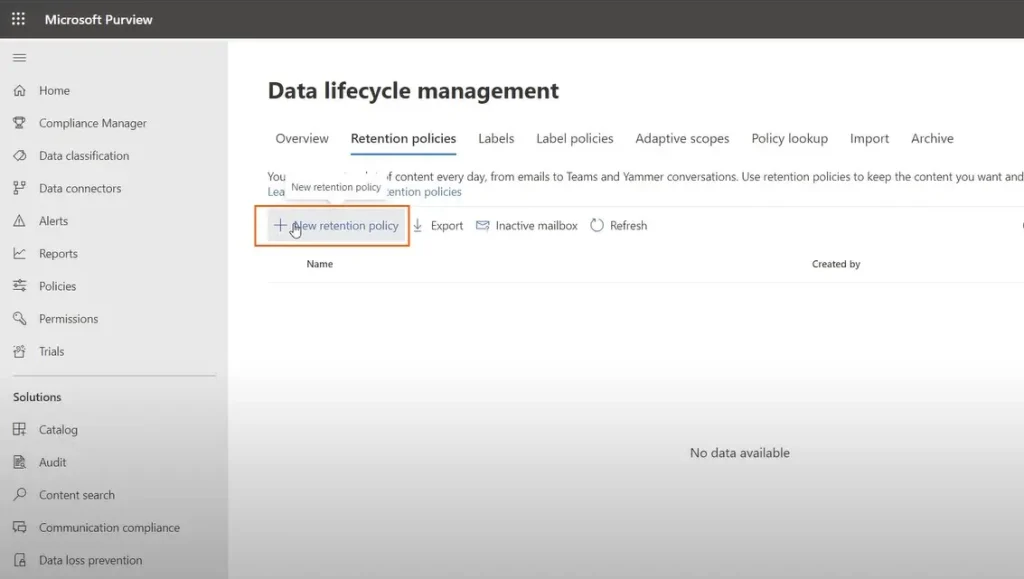Click New retention policy button

click(x=336, y=226)
